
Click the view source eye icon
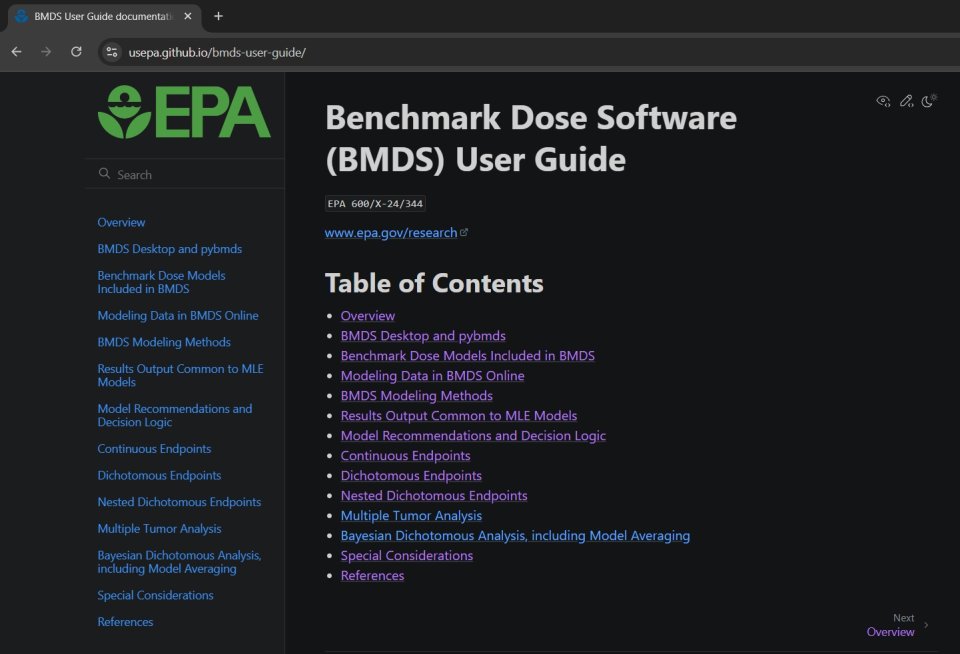(883, 101)
